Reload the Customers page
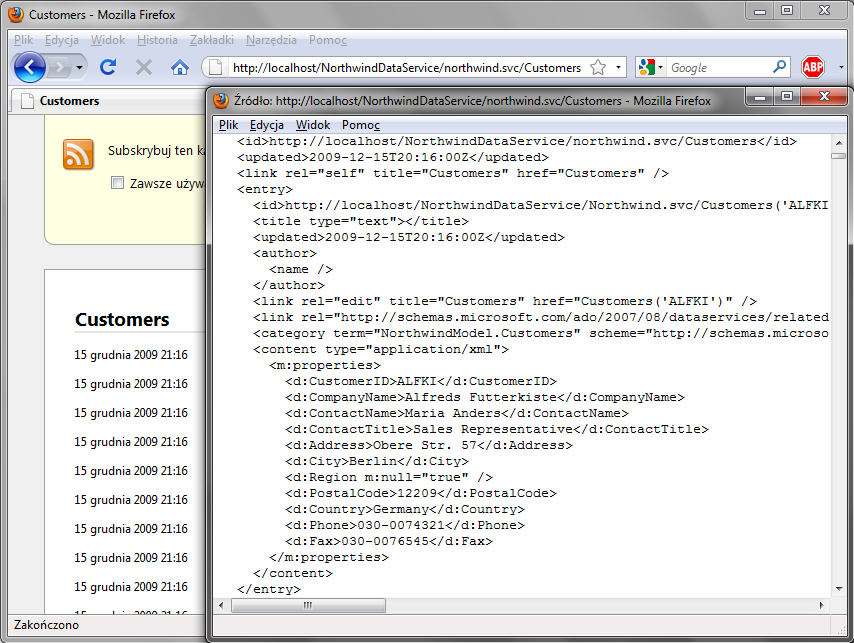This screenshot has width=854, height=643. 108,67
